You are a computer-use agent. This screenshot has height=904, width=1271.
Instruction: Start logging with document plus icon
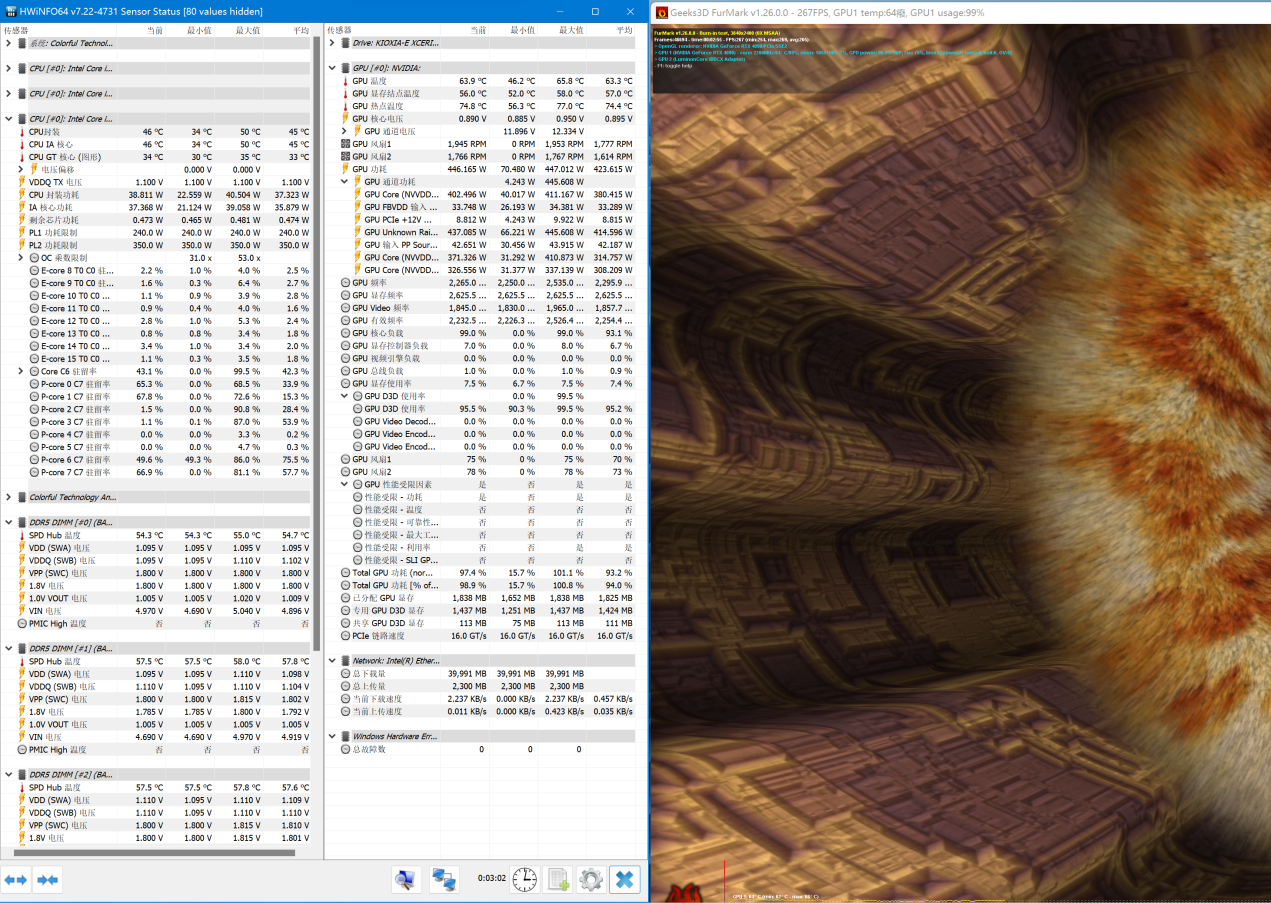click(558, 880)
